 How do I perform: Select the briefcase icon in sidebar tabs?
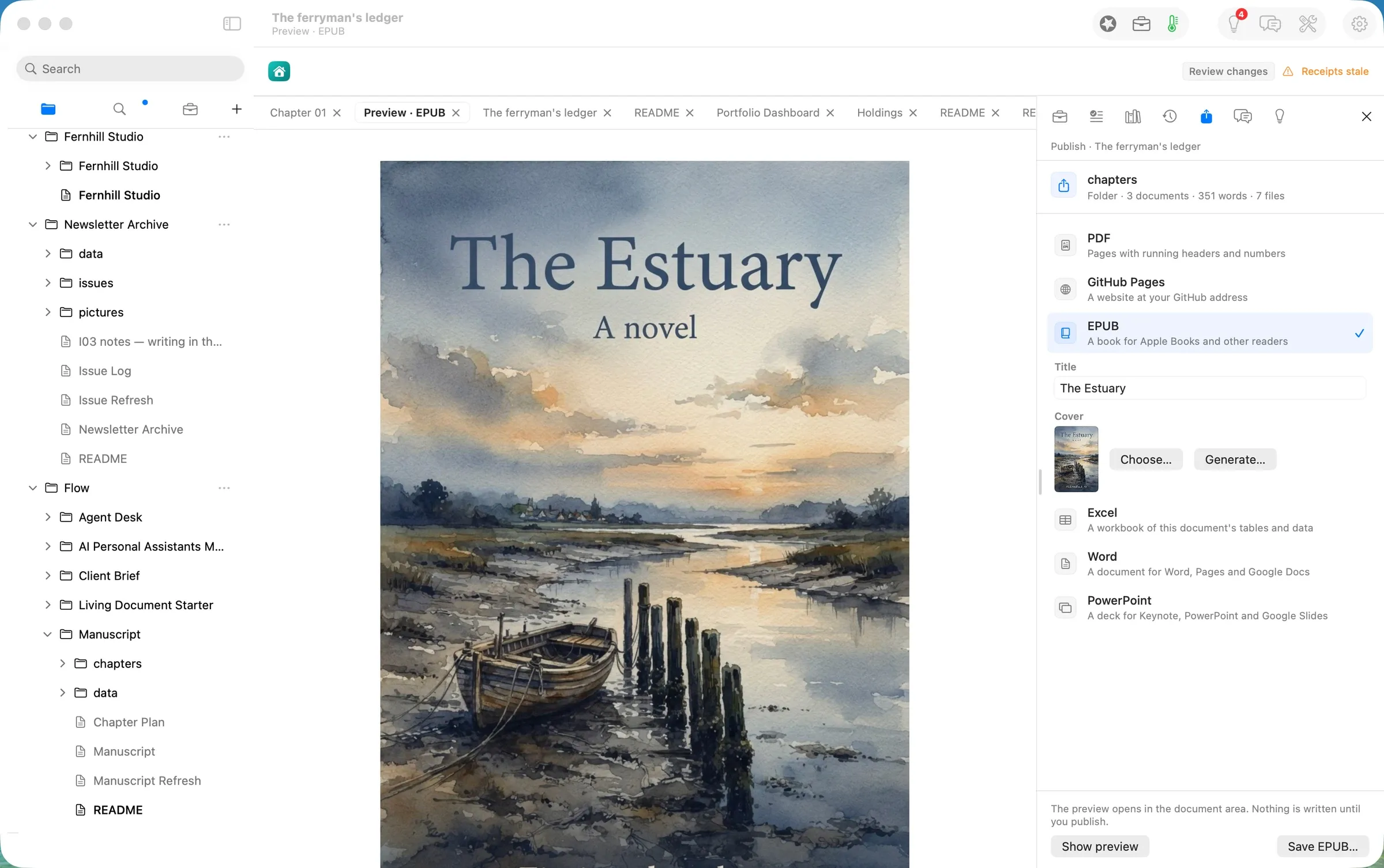pyautogui.click(x=190, y=109)
